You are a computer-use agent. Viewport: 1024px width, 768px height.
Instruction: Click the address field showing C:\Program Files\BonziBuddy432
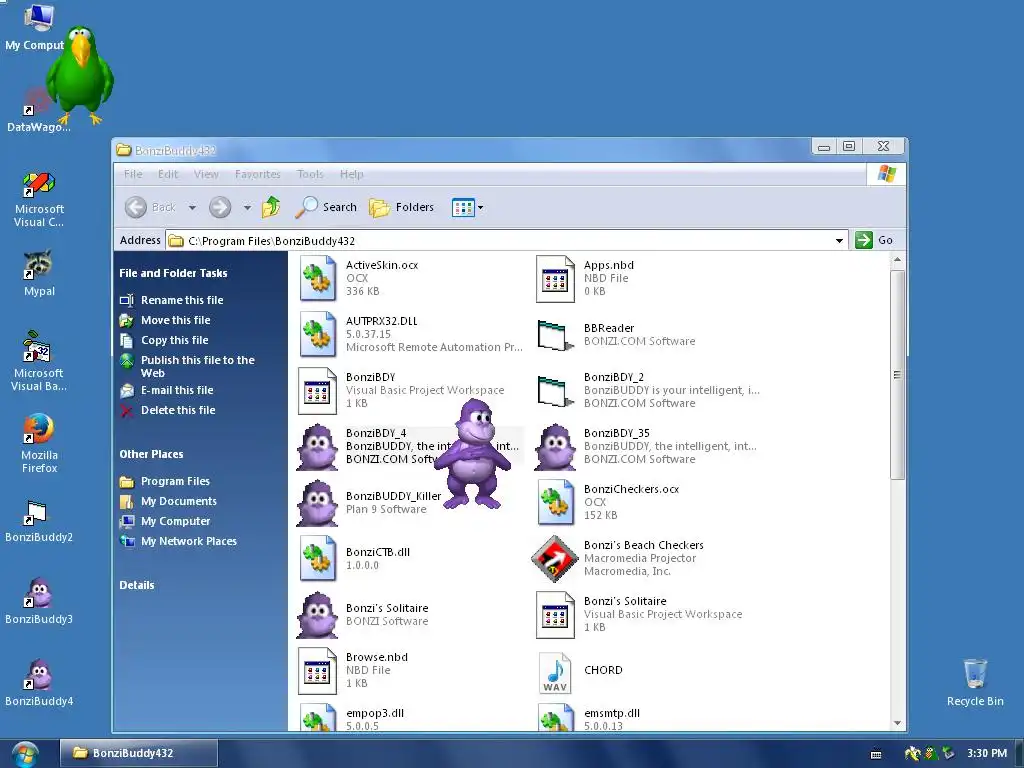(507, 240)
